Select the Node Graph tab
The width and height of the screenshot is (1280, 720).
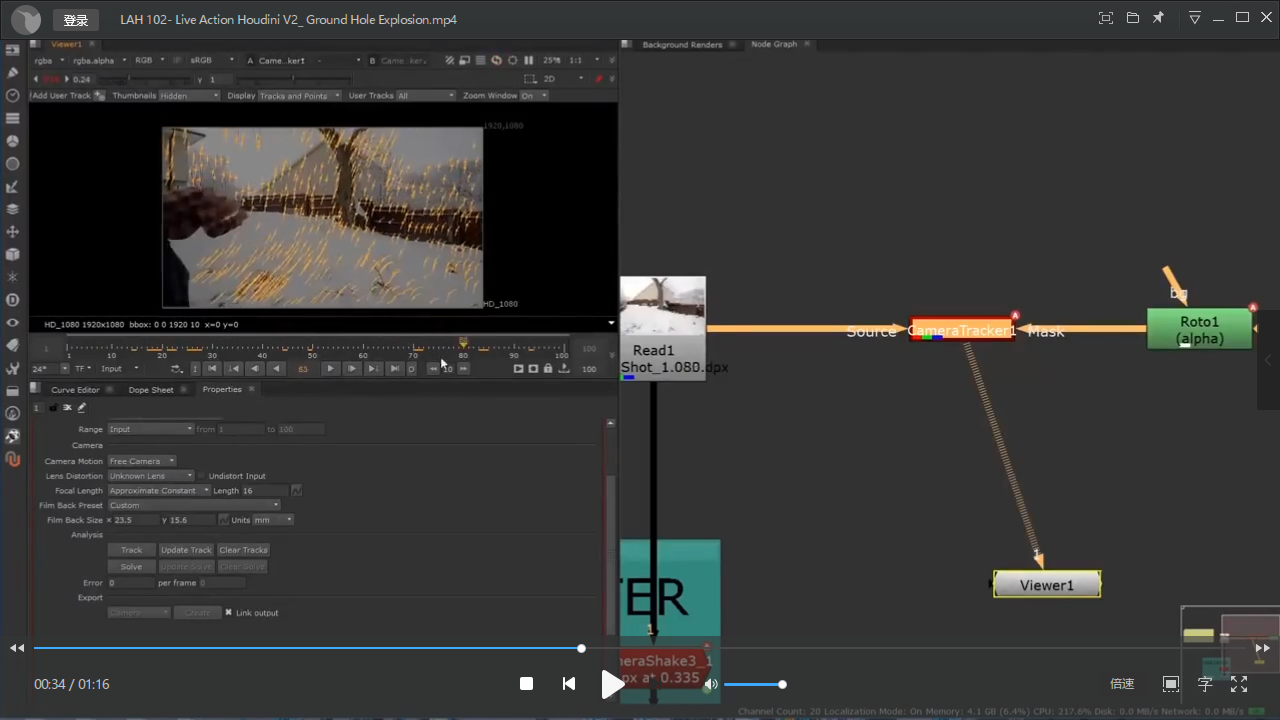pyautogui.click(x=774, y=44)
